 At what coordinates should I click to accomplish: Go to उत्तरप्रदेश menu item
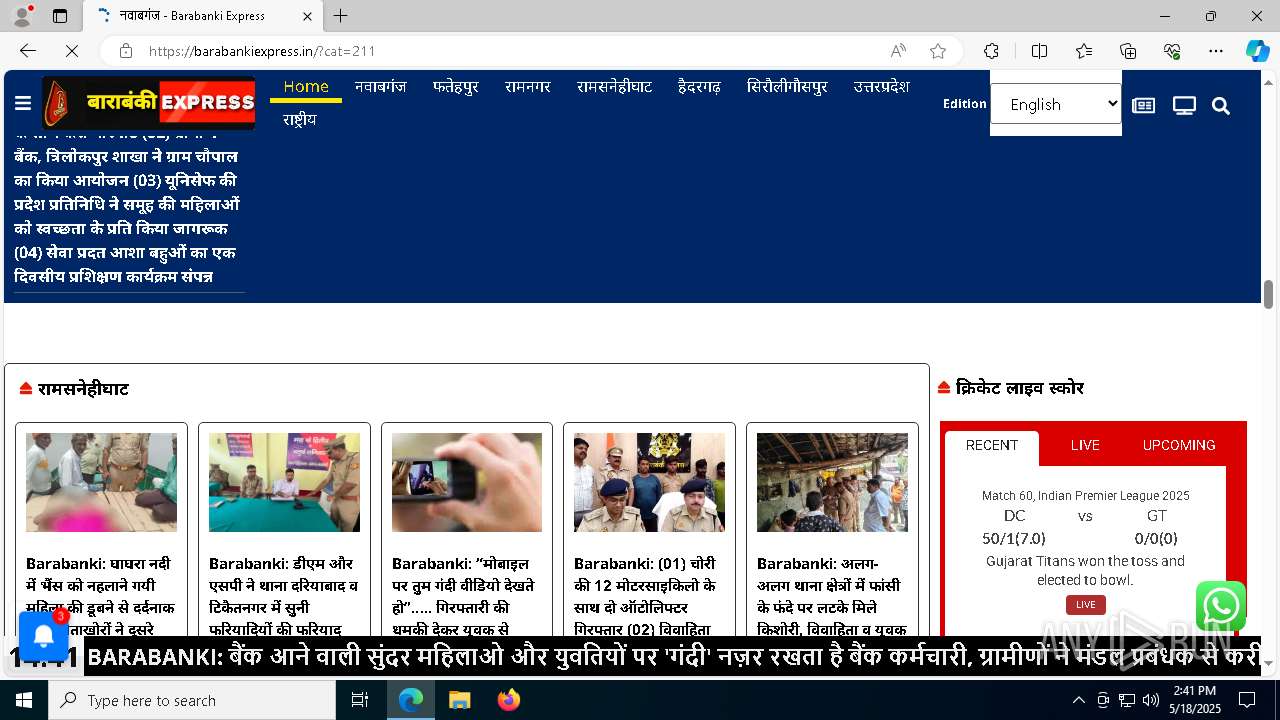(881, 87)
